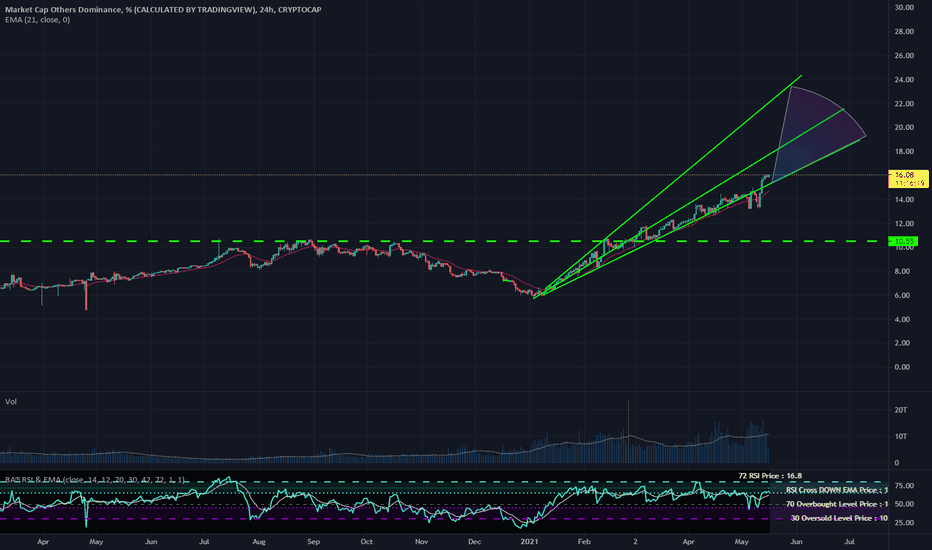Viewport: 932px width, 550px height.
Task: Click the 18.00 price axis label
Action: pos(903,152)
